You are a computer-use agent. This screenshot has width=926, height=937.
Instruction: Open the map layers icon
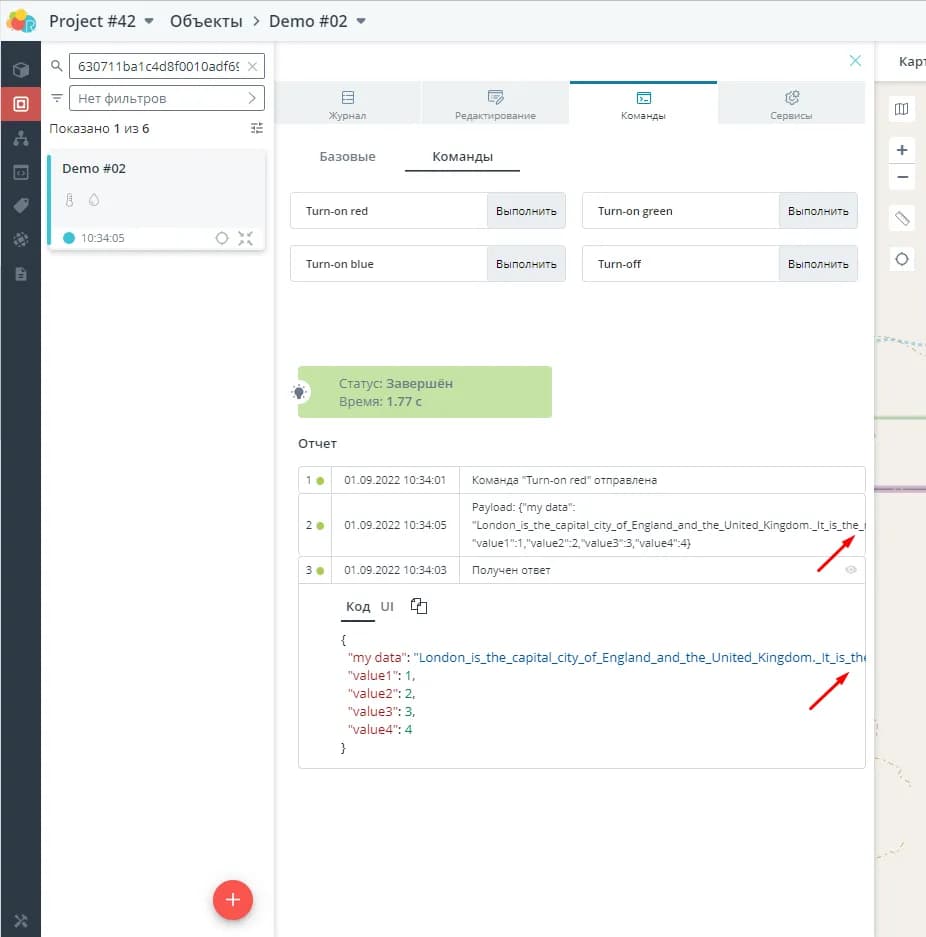(902, 109)
